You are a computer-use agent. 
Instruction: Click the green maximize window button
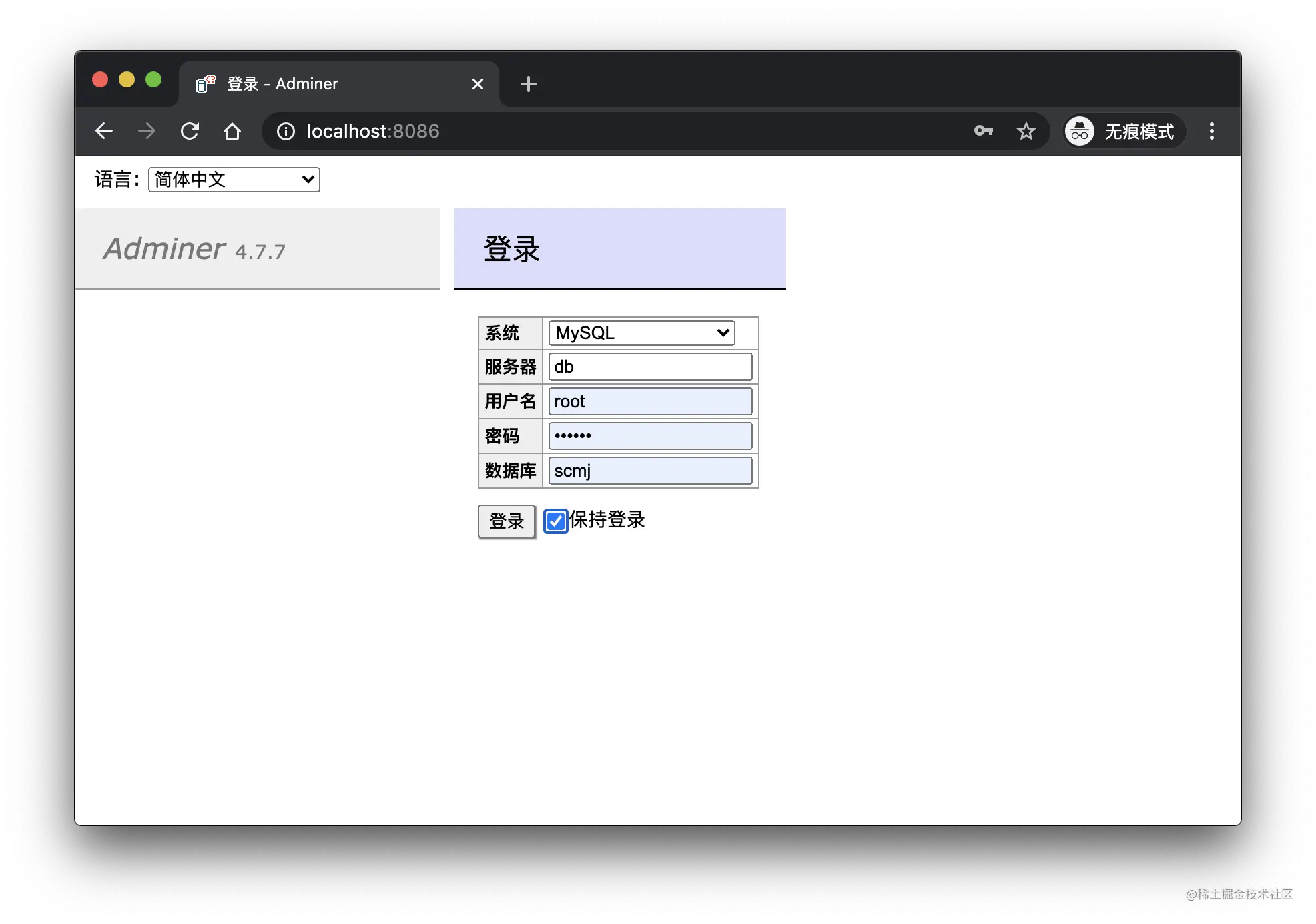pos(153,79)
